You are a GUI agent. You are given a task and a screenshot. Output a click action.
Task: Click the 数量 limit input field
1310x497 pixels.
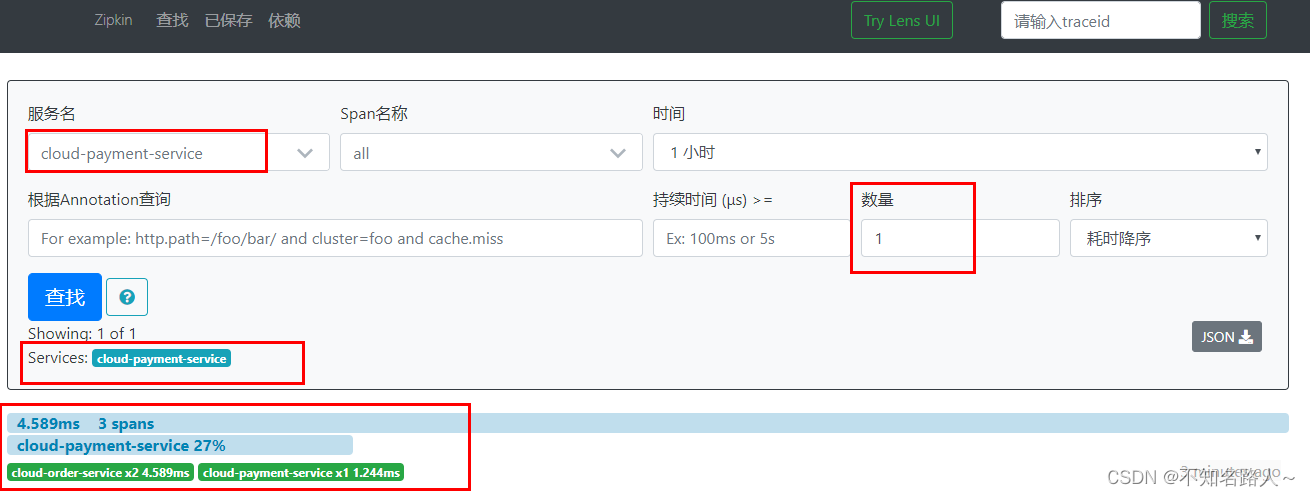coord(960,238)
